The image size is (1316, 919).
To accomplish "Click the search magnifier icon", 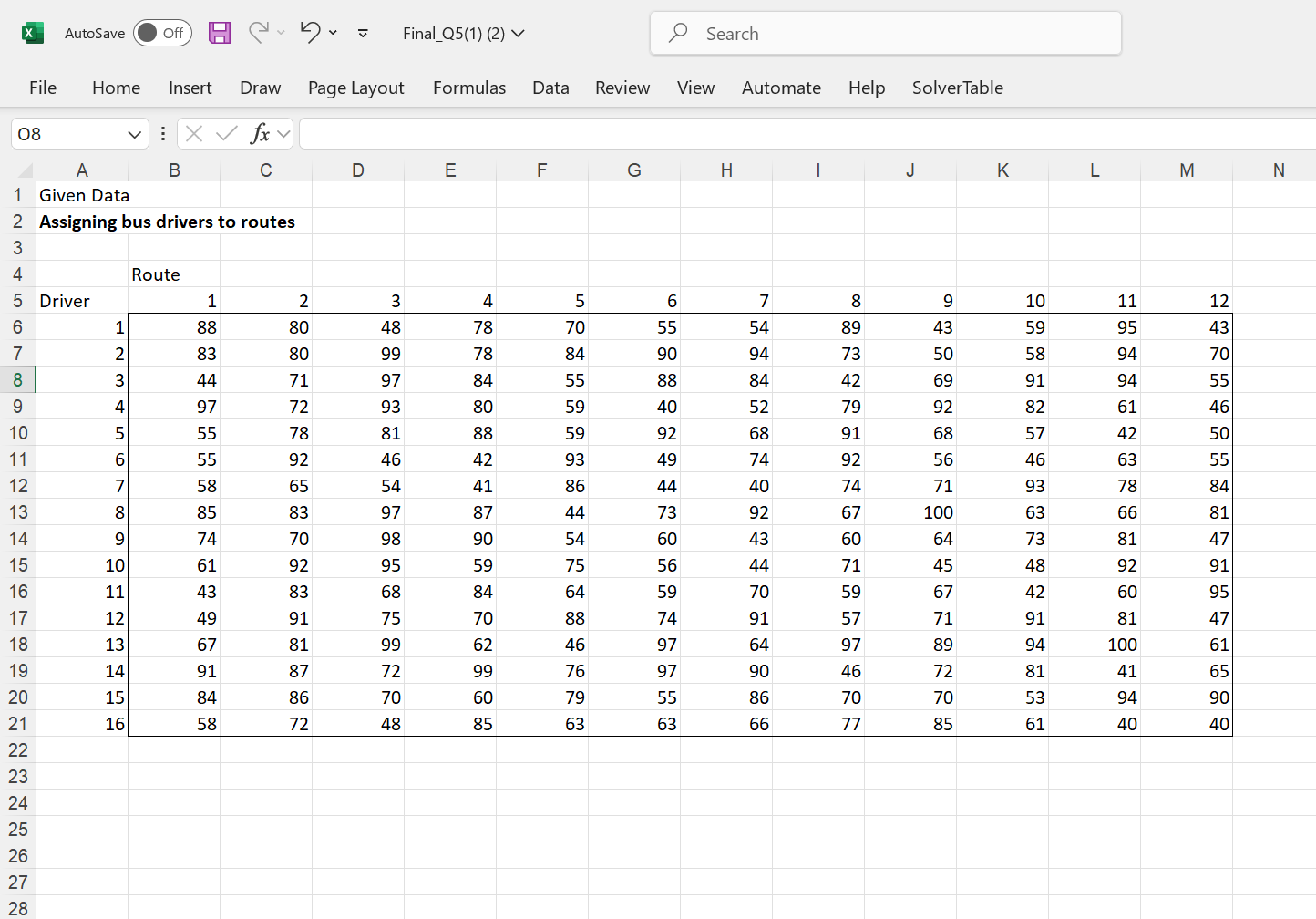I will click(x=678, y=34).
